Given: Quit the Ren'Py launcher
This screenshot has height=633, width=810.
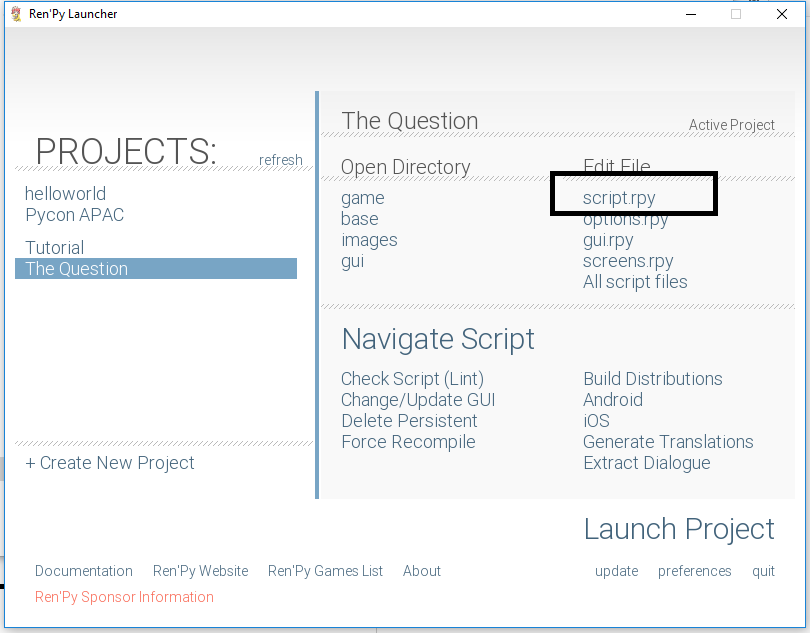Looking at the screenshot, I should [764, 572].
